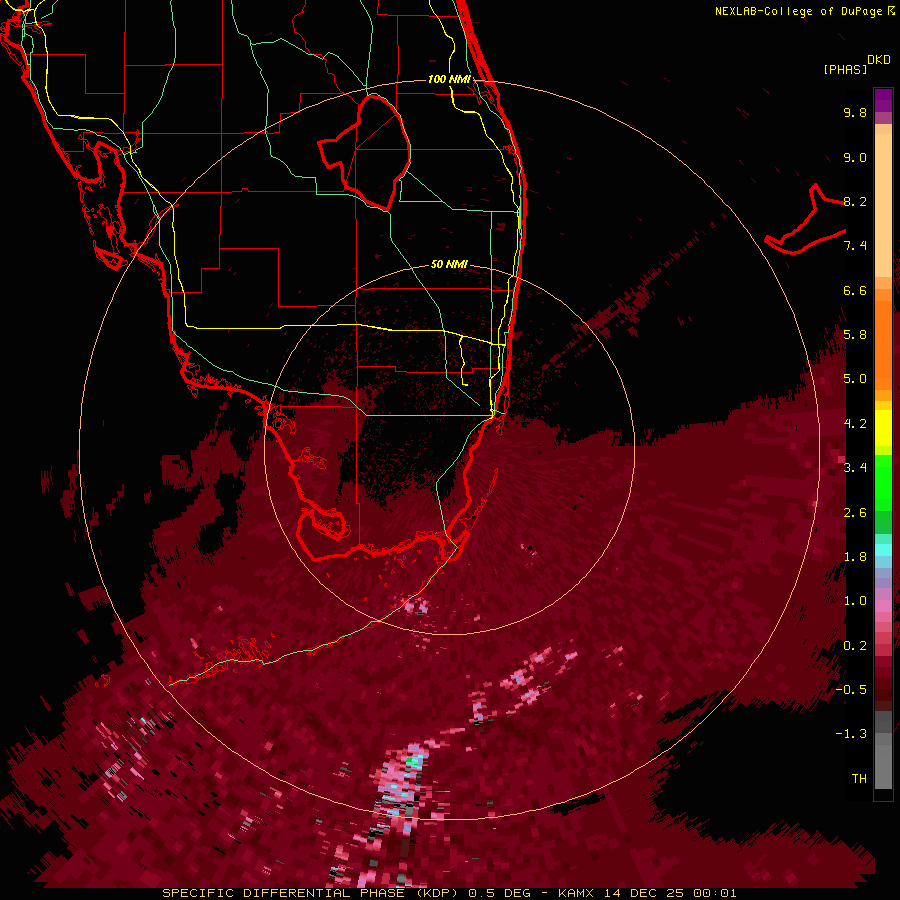Screen dimensions: 900x900
Task: Select the 0.2 scale value
Action: coord(855,646)
